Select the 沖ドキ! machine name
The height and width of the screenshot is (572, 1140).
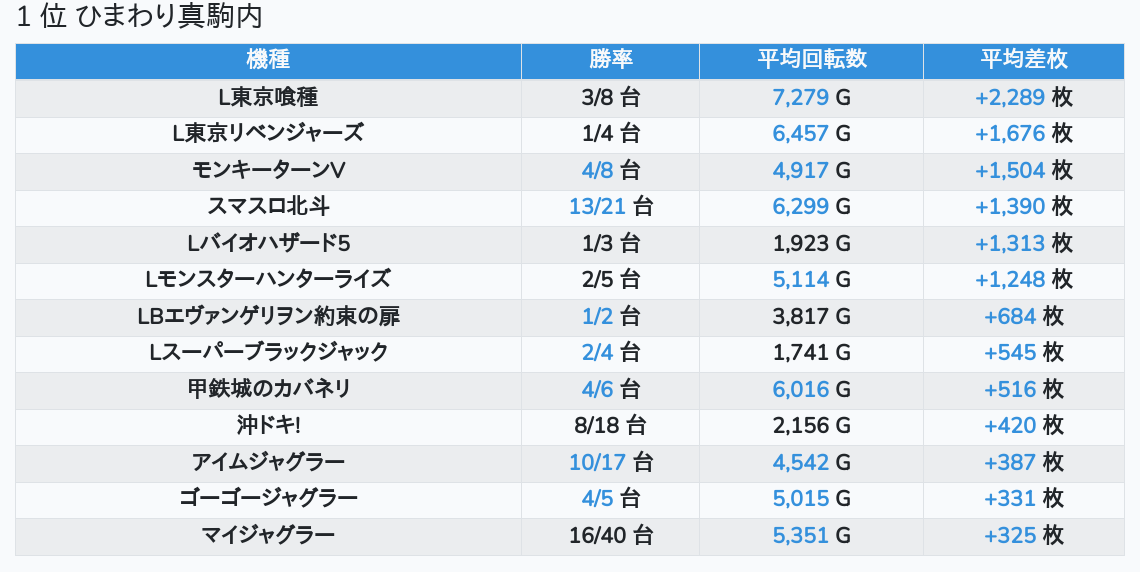click(268, 425)
